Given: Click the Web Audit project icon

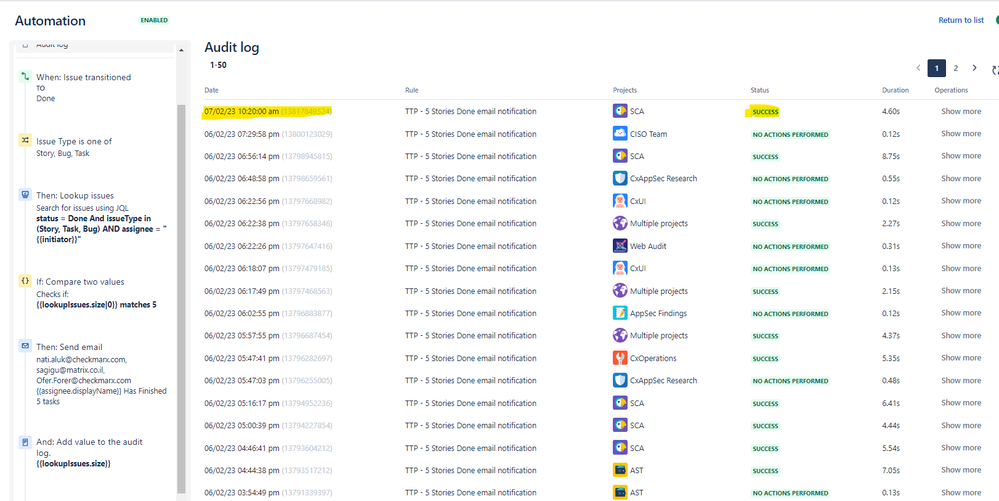Looking at the screenshot, I should 620,245.
